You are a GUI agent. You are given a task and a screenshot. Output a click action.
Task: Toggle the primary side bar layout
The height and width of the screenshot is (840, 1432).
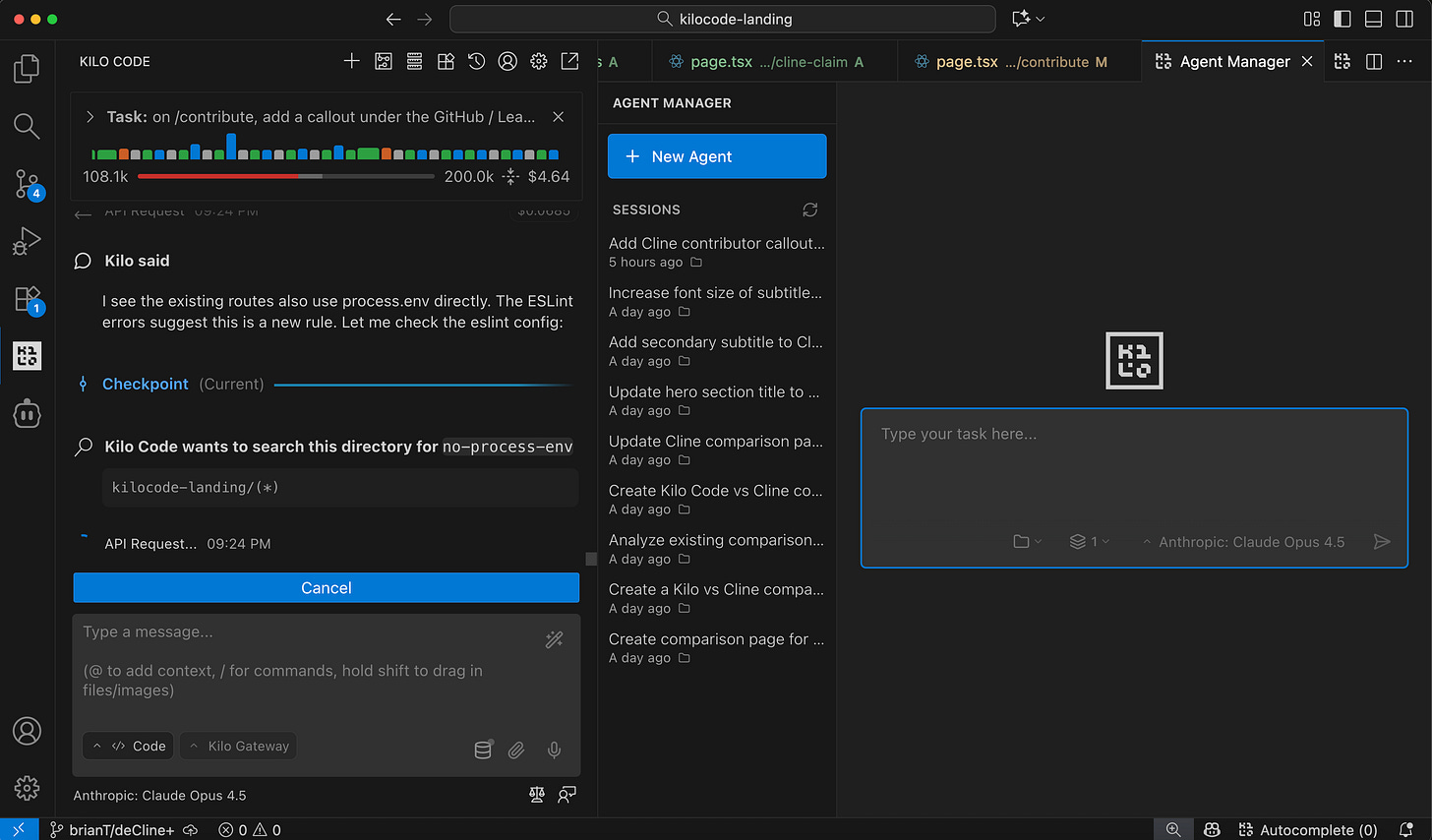pos(1342,19)
